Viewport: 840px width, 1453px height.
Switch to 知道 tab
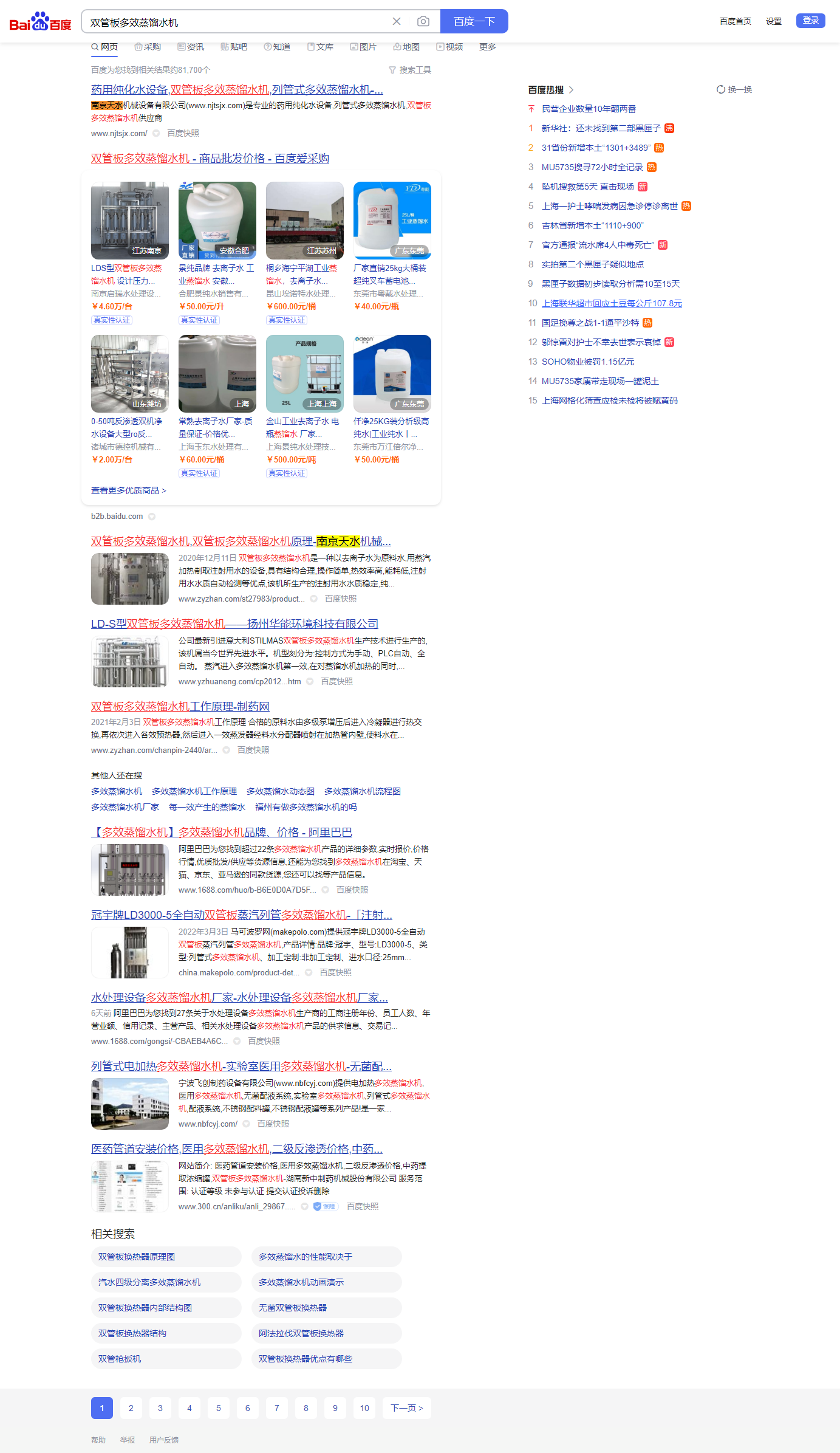[277, 47]
